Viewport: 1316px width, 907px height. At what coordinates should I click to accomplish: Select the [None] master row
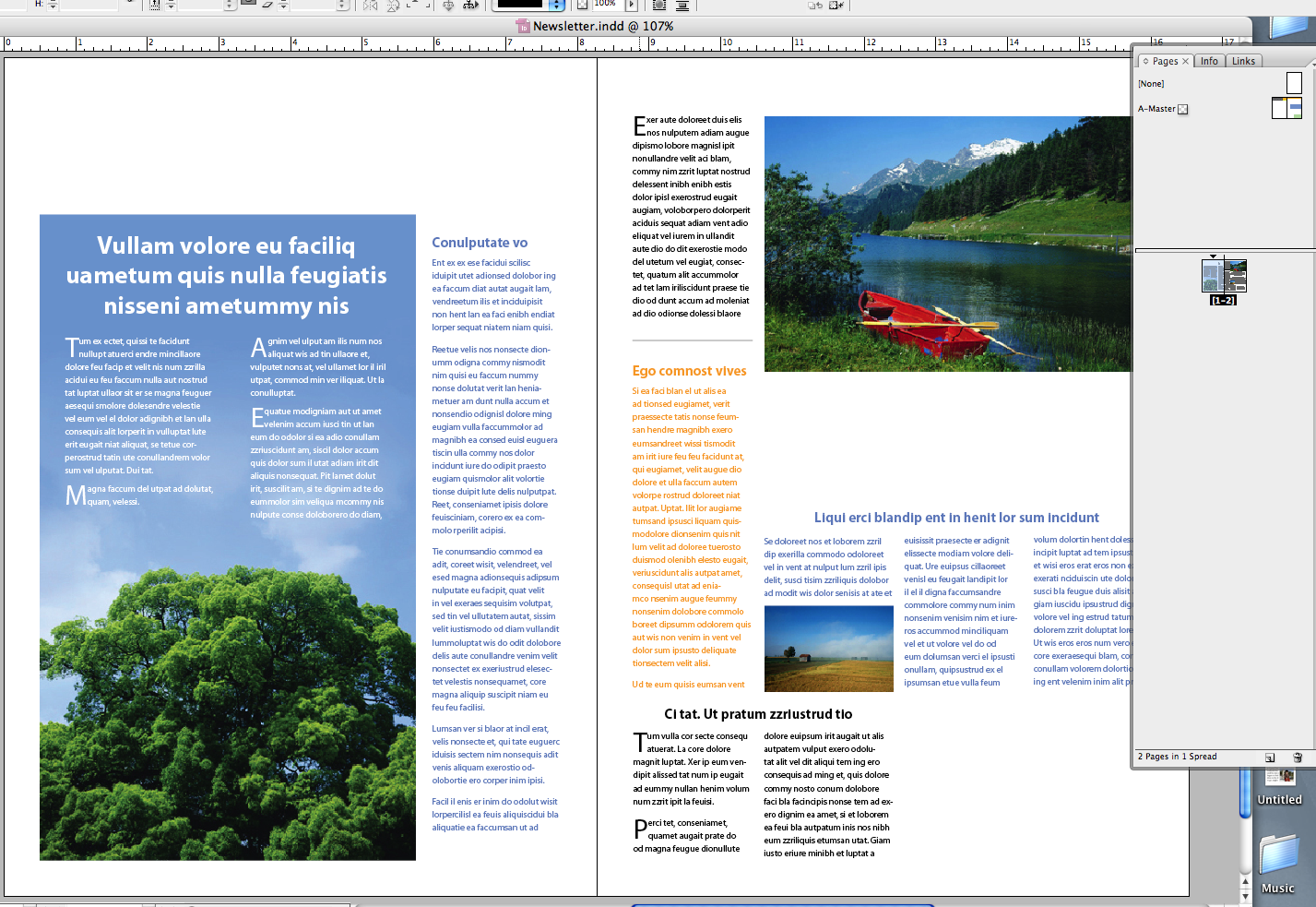1218,84
